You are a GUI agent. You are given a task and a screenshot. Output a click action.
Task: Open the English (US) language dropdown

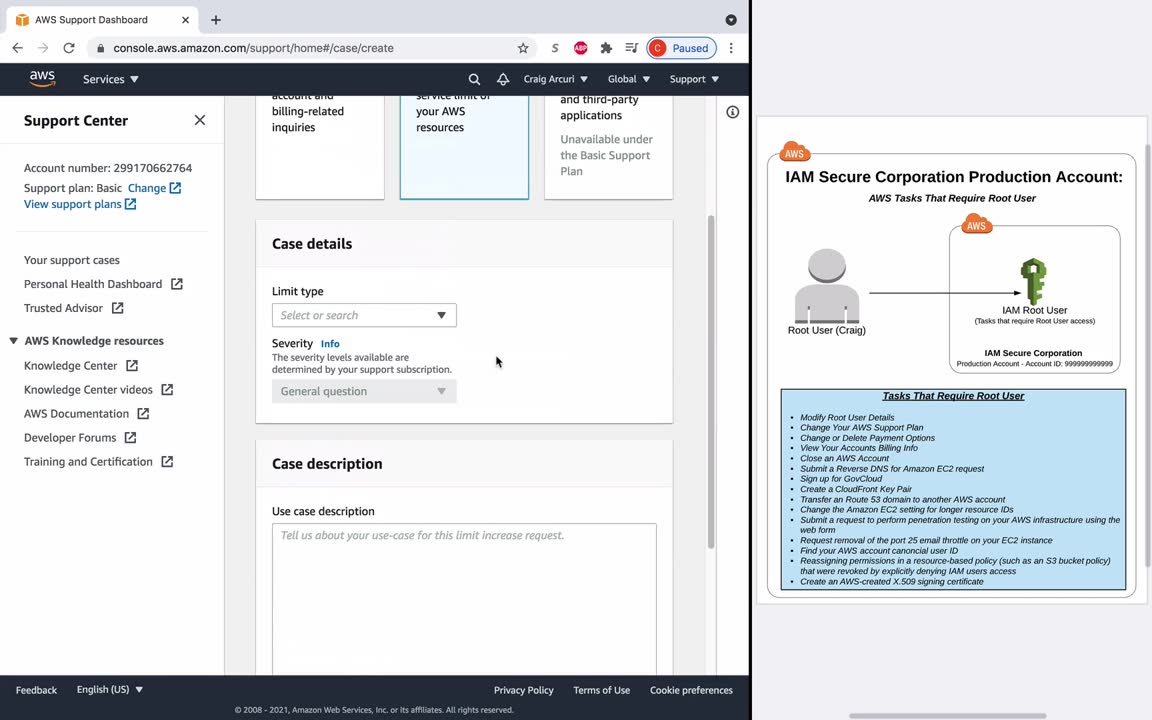click(109, 690)
